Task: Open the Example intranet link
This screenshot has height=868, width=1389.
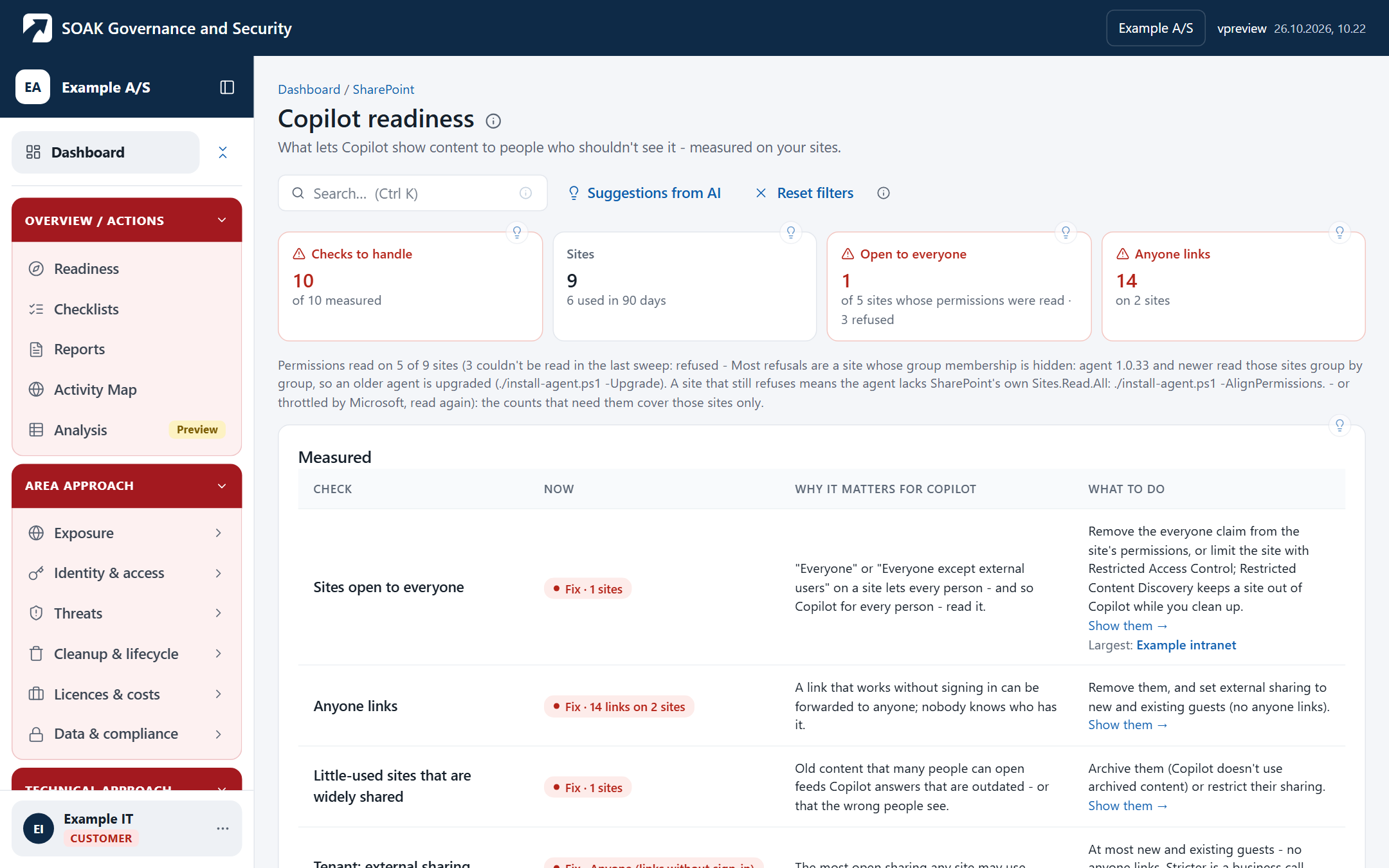Action: click(x=1186, y=645)
